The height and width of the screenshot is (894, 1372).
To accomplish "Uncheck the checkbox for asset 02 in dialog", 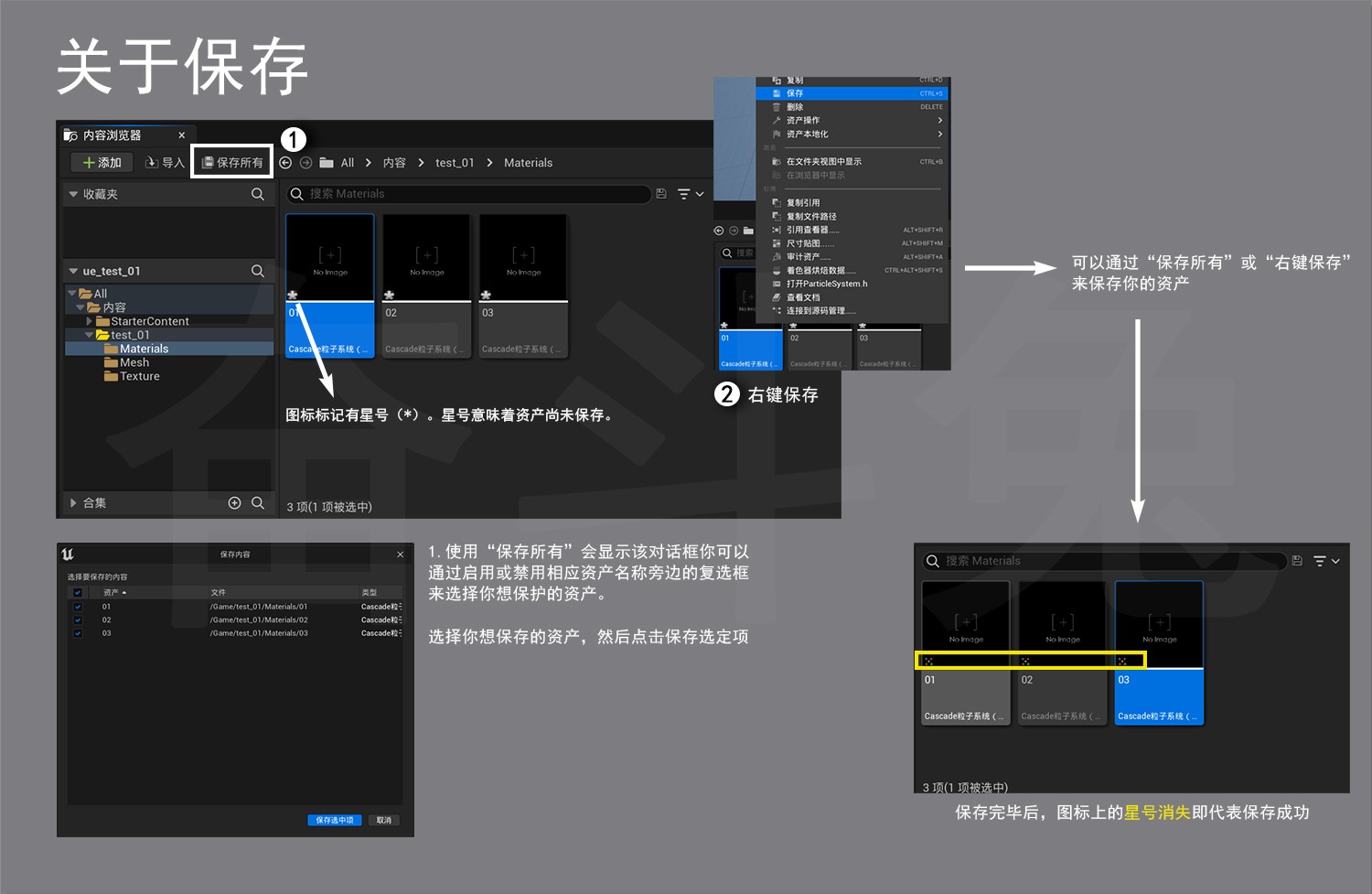I will click(x=78, y=620).
